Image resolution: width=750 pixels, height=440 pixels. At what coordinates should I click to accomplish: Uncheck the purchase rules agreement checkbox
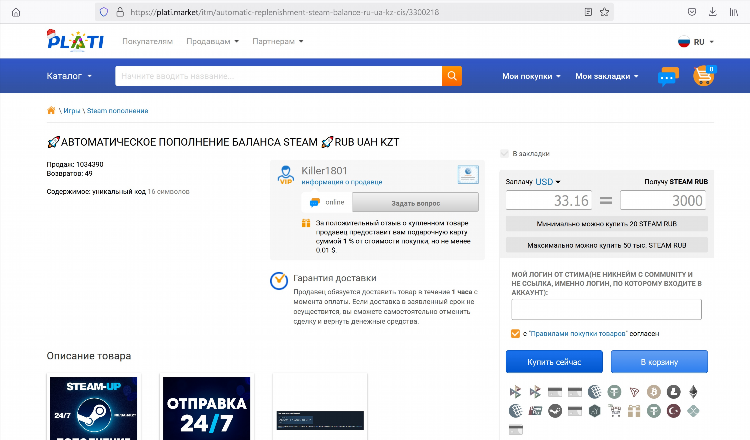[515, 333]
